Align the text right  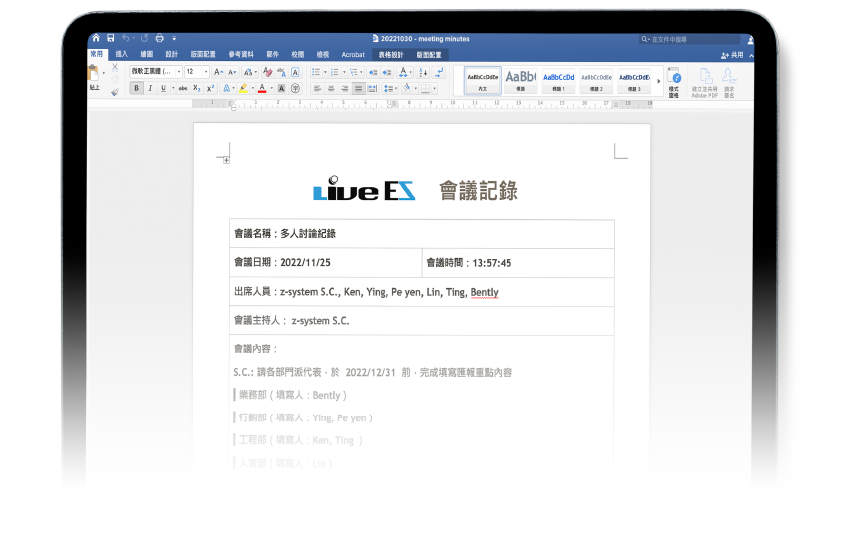[x=345, y=89]
